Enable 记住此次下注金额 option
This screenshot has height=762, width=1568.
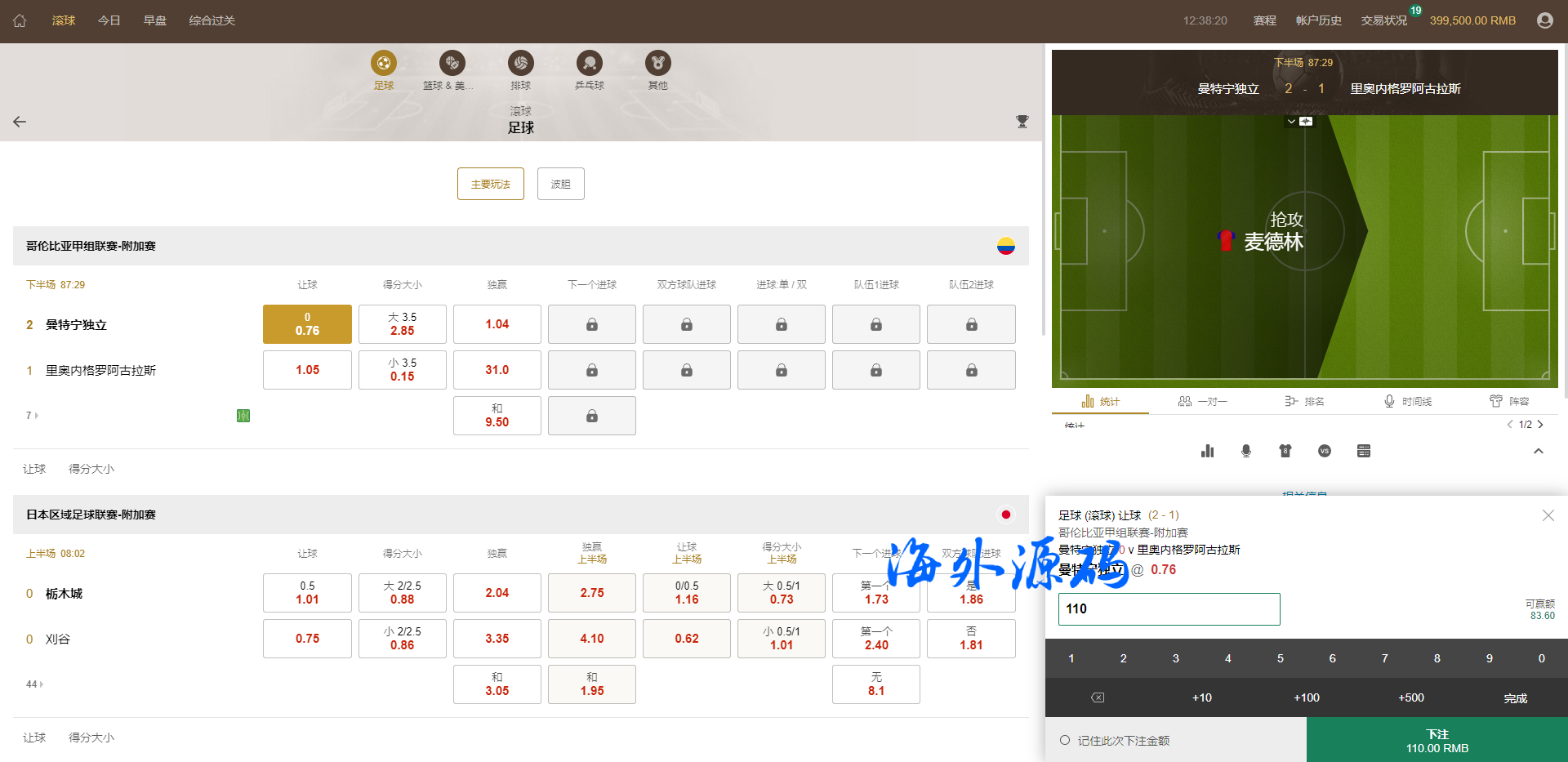click(x=1065, y=741)
